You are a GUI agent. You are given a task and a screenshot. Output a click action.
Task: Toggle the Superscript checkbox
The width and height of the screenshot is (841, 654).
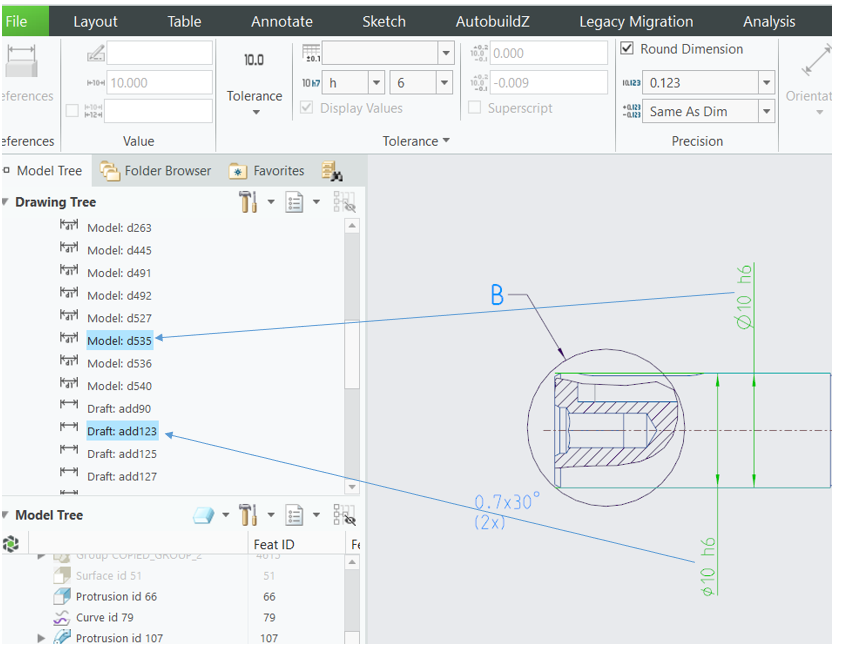coord(475,108)
